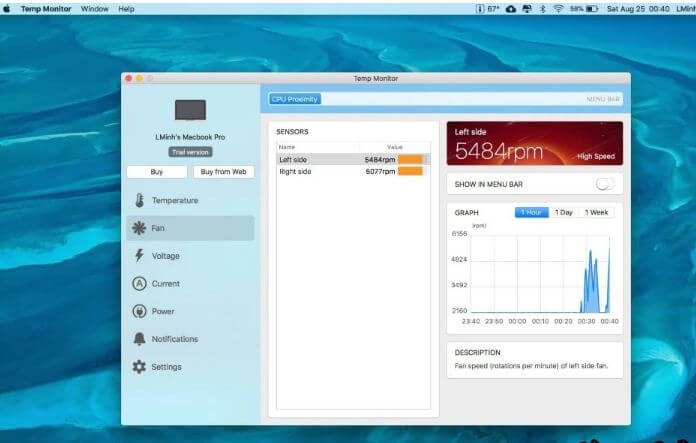Click the 5077rpm value cell
This screenshot has height=443, width=696.
(380, 172)
